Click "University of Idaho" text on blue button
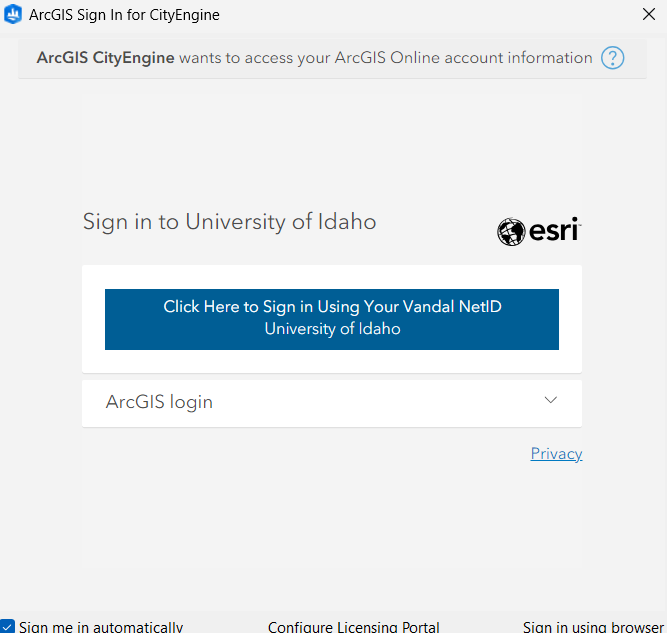Viewport: 667px width, 633px height. point(332,329)
